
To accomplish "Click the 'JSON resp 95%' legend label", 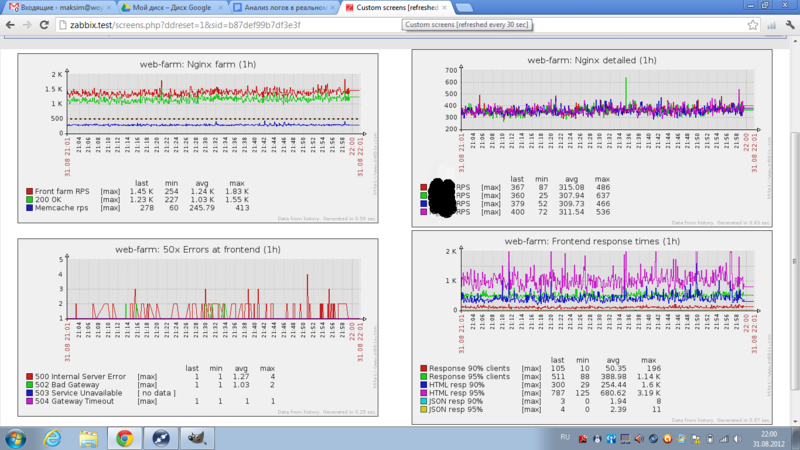I will 456,409.
